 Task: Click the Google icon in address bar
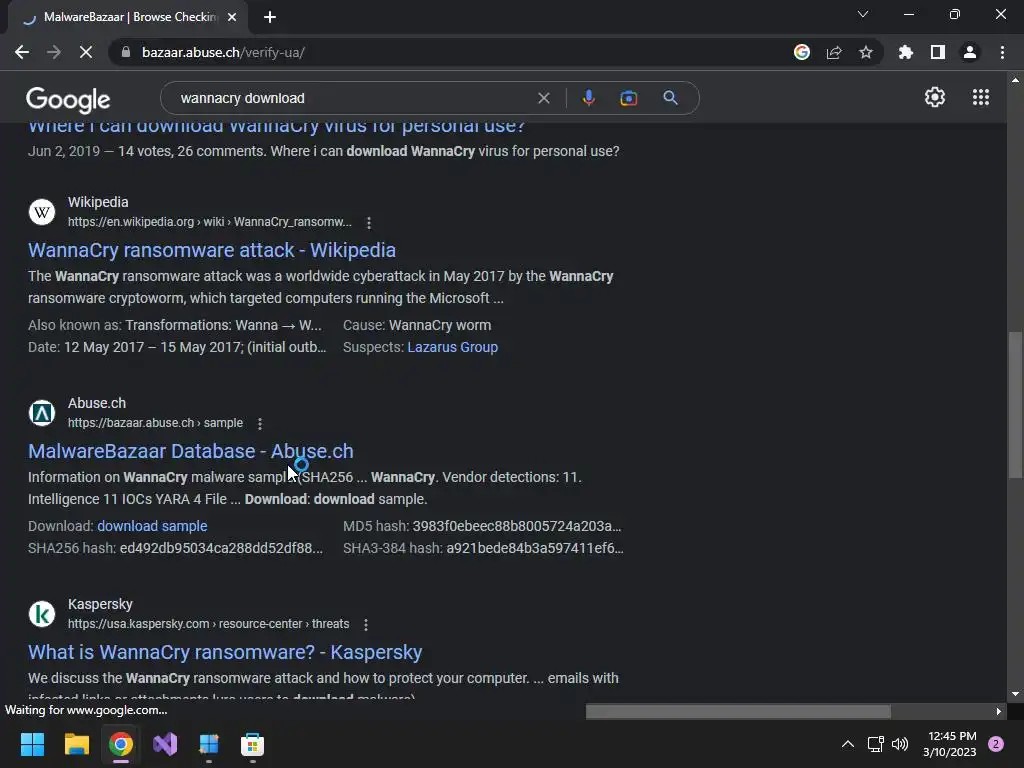click(802, 52)
